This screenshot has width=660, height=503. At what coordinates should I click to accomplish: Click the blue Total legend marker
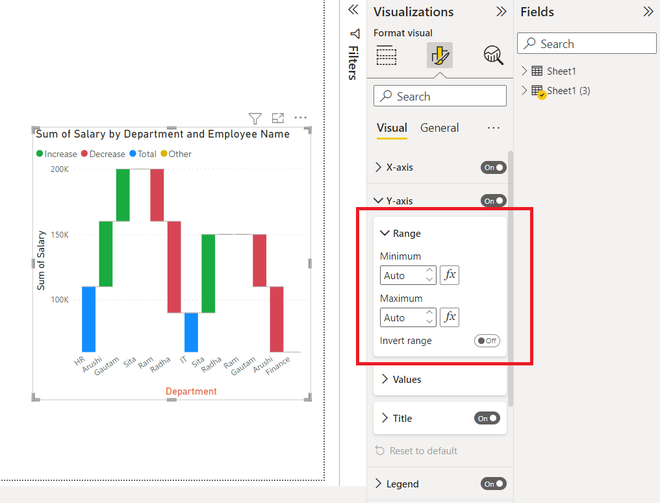point(133,154)
